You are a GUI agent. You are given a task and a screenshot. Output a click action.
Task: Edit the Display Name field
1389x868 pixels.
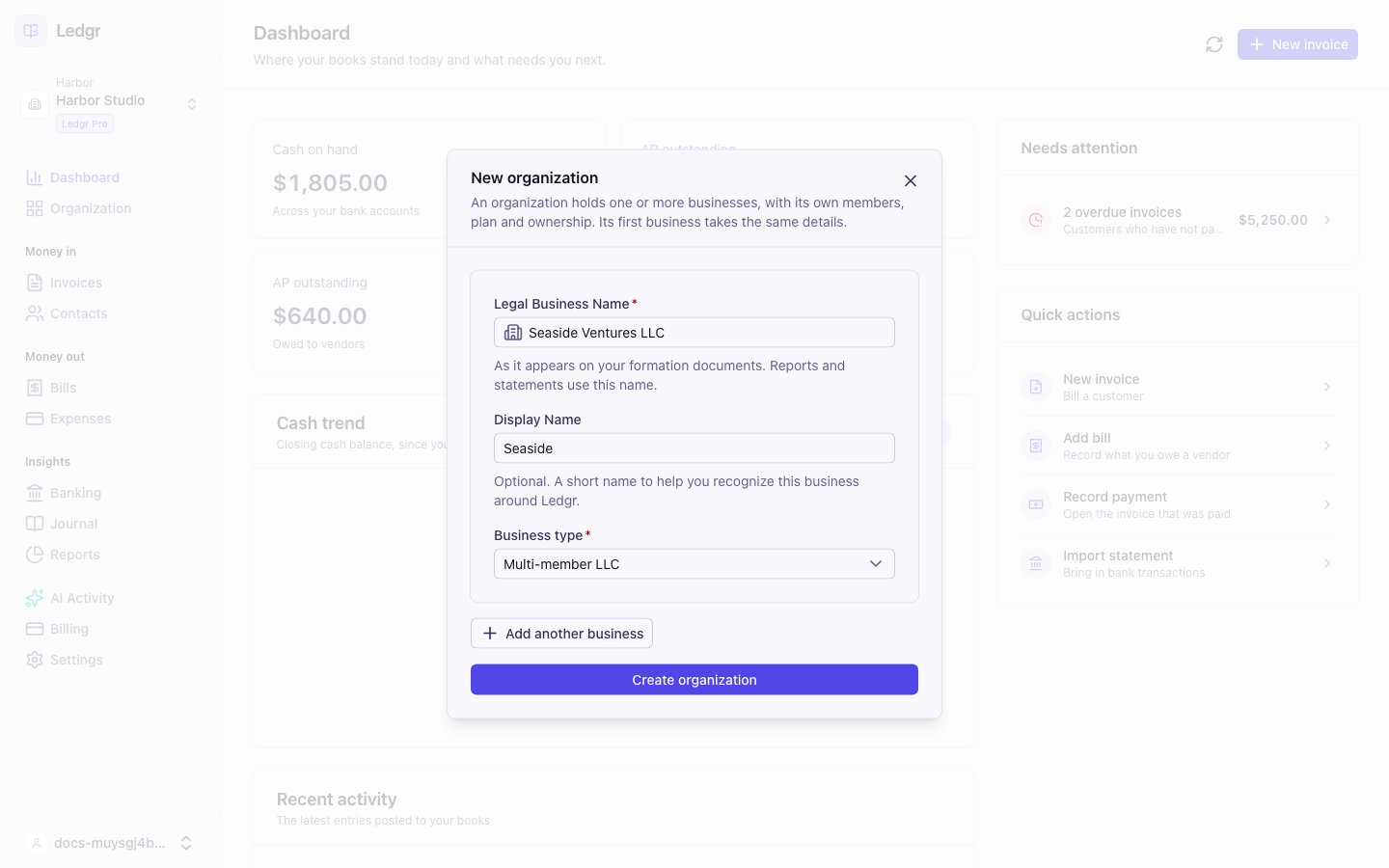pos(694,448)
